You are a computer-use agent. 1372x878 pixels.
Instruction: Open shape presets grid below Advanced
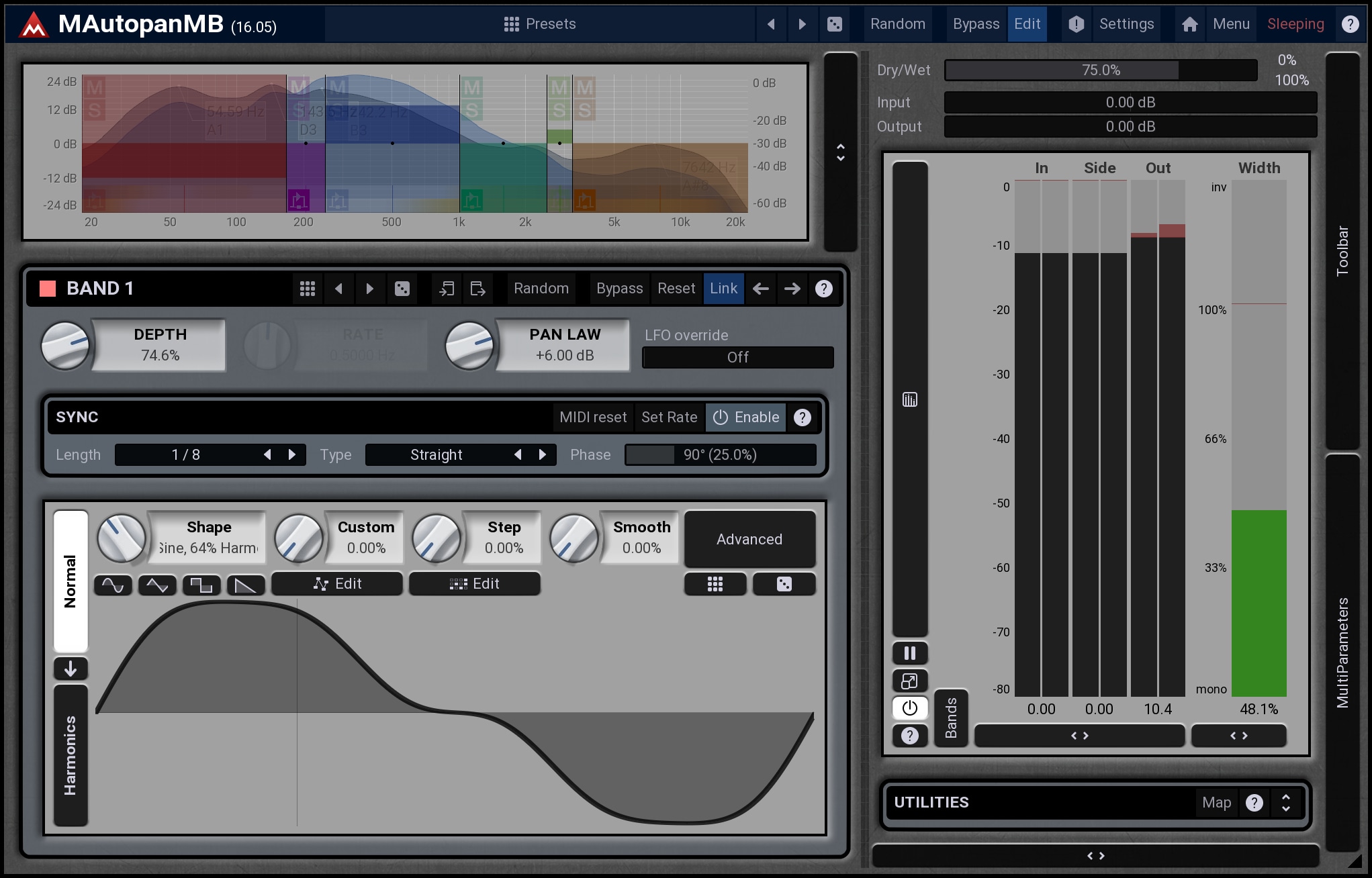click(715, 584)
